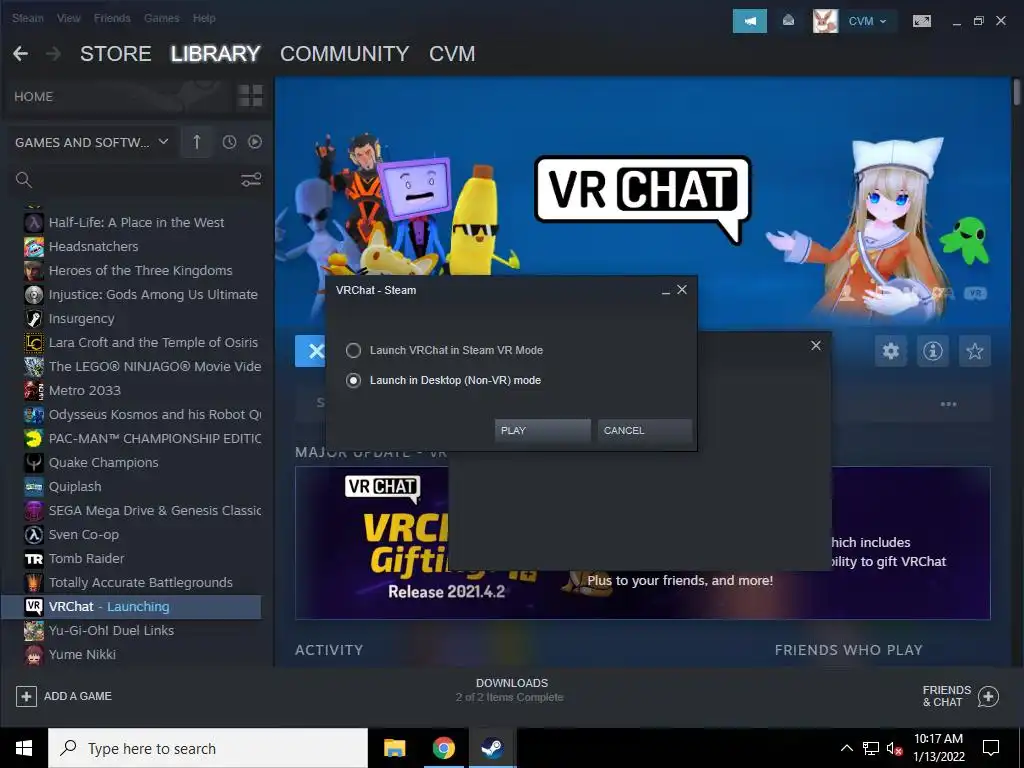Open the Help menu
Screen dimensions: 1024x768
click(204, 18)
